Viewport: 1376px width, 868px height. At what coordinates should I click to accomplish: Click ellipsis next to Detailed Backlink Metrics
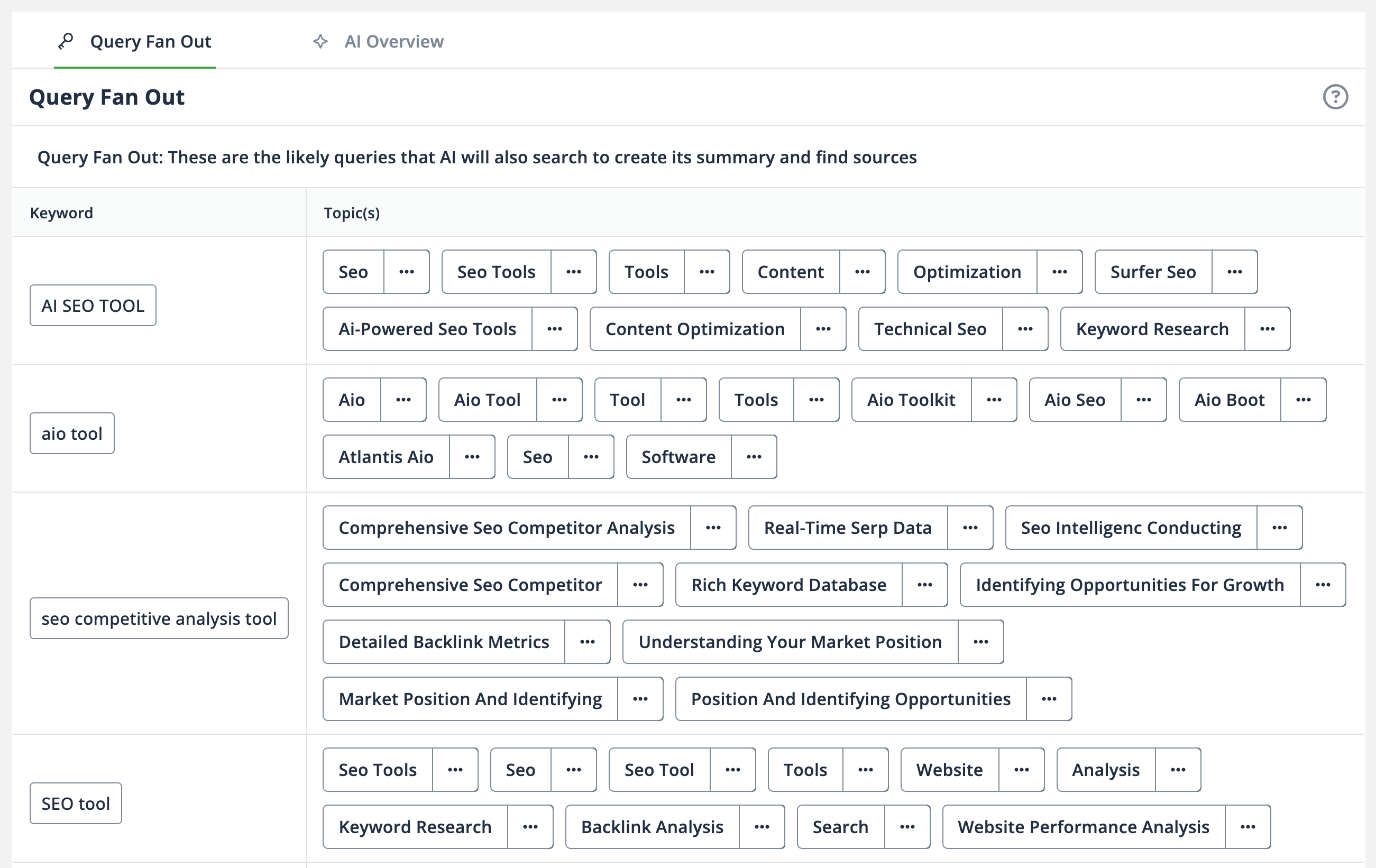[x=588, y=642]
